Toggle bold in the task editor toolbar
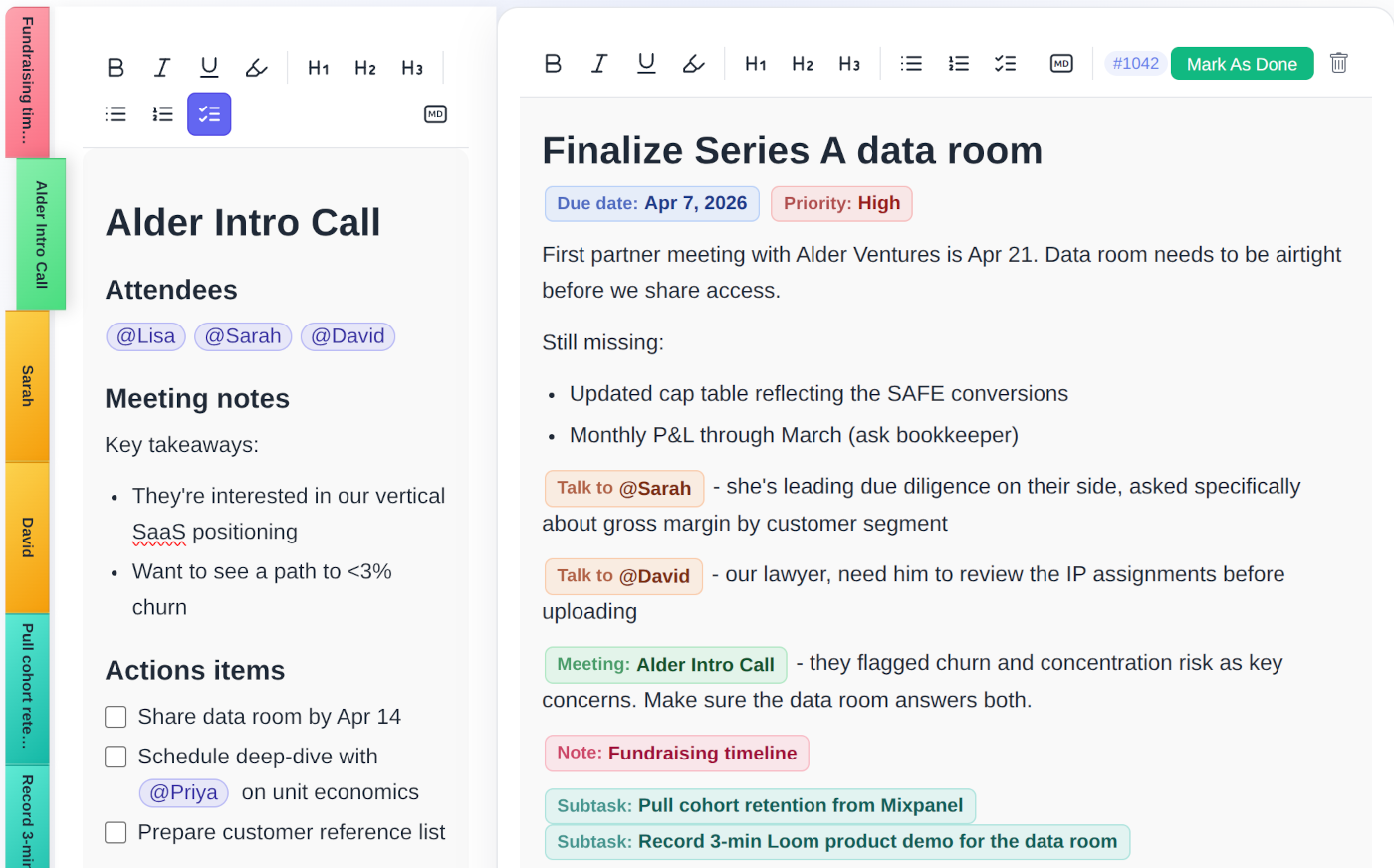Viewport: 1394px width, 868px height. (554, 64)
